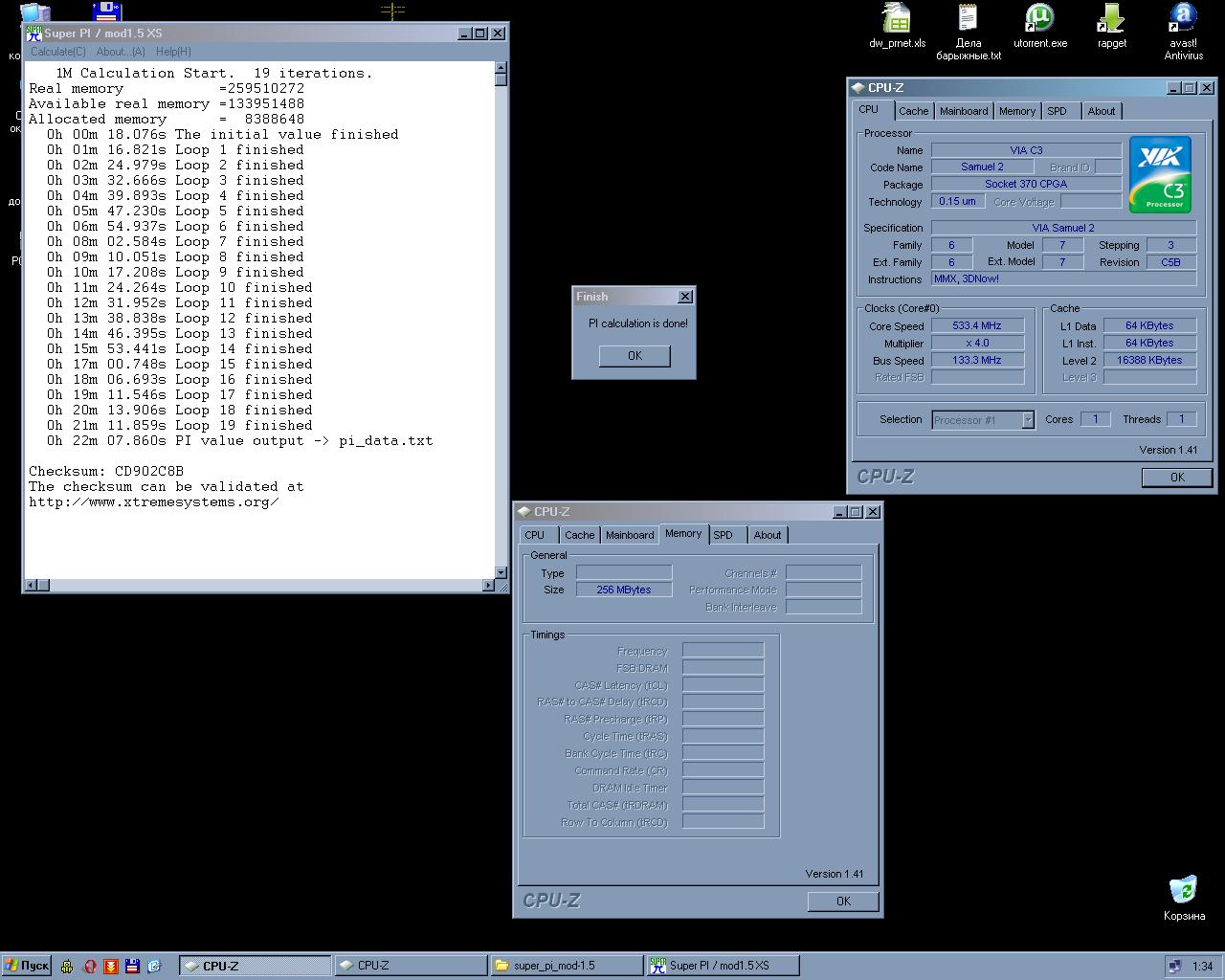Click the memory Size field 256 MBytes

click(x=624, y=590)
